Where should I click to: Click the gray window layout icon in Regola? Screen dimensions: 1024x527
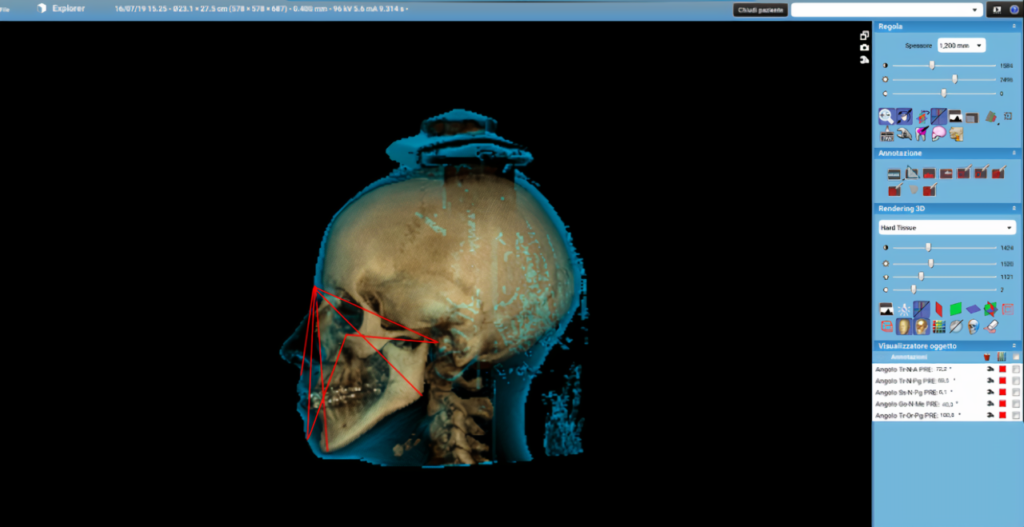972,118
